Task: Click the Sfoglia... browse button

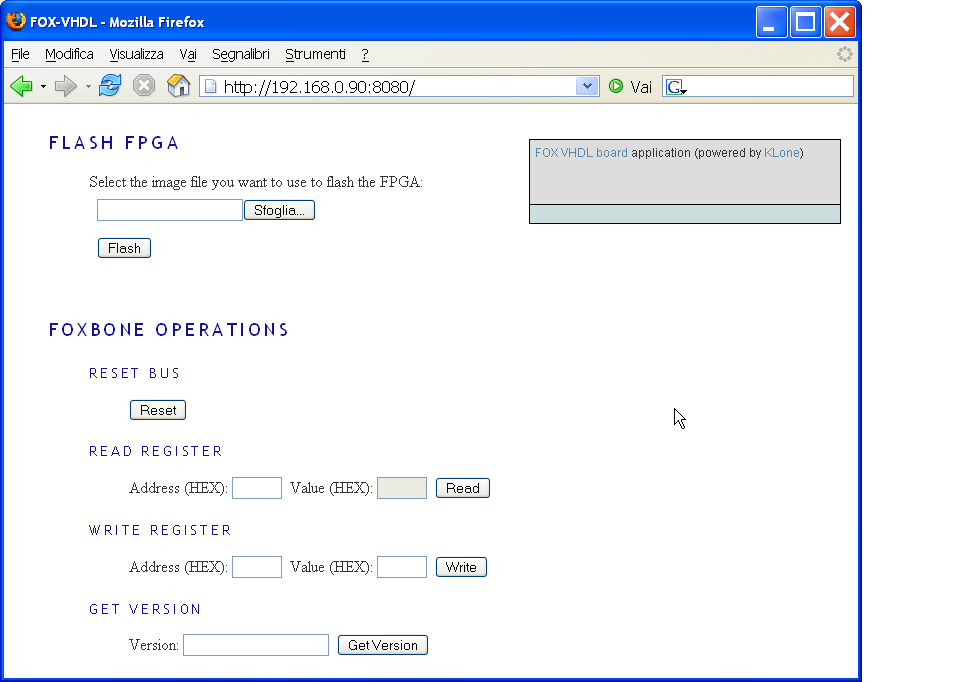Action: pos(279,210)
